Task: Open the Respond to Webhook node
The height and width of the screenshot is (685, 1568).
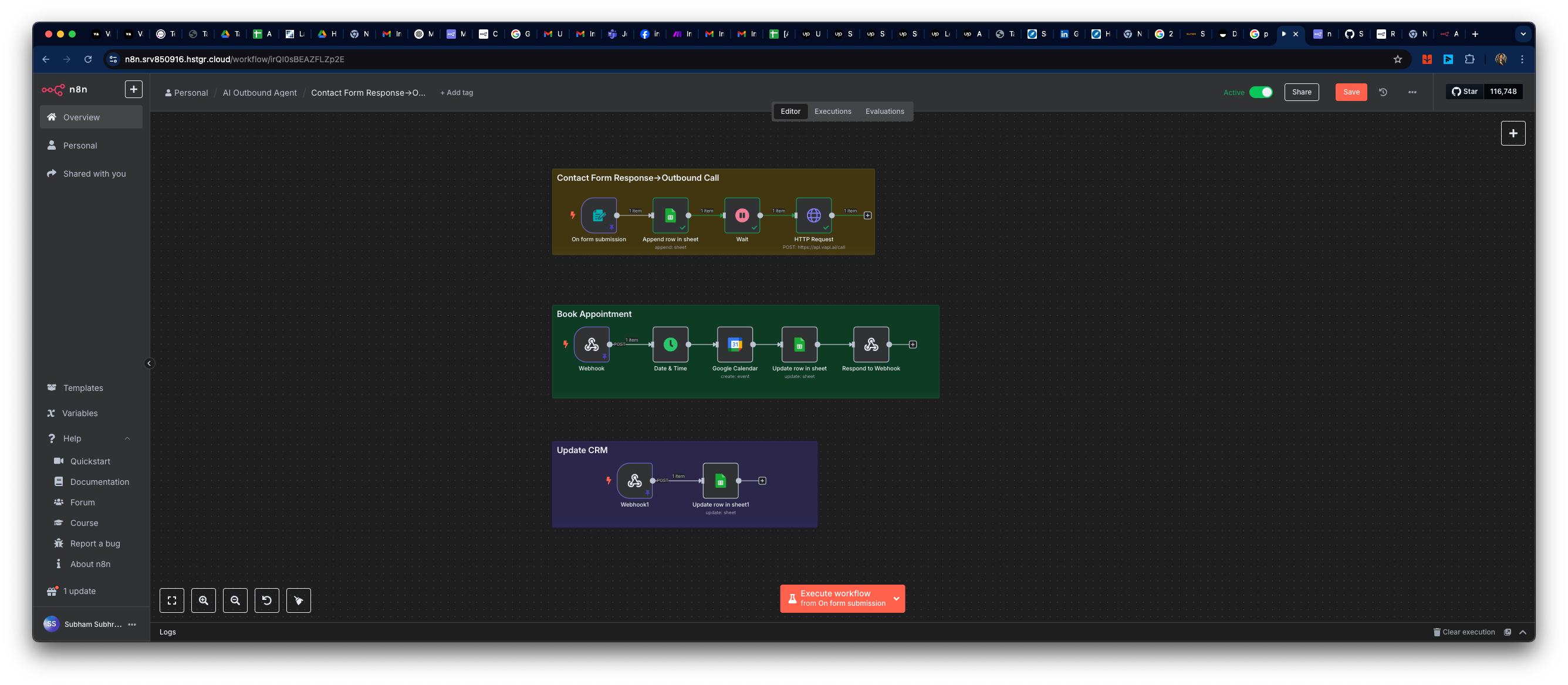Action: pos(871,344)
